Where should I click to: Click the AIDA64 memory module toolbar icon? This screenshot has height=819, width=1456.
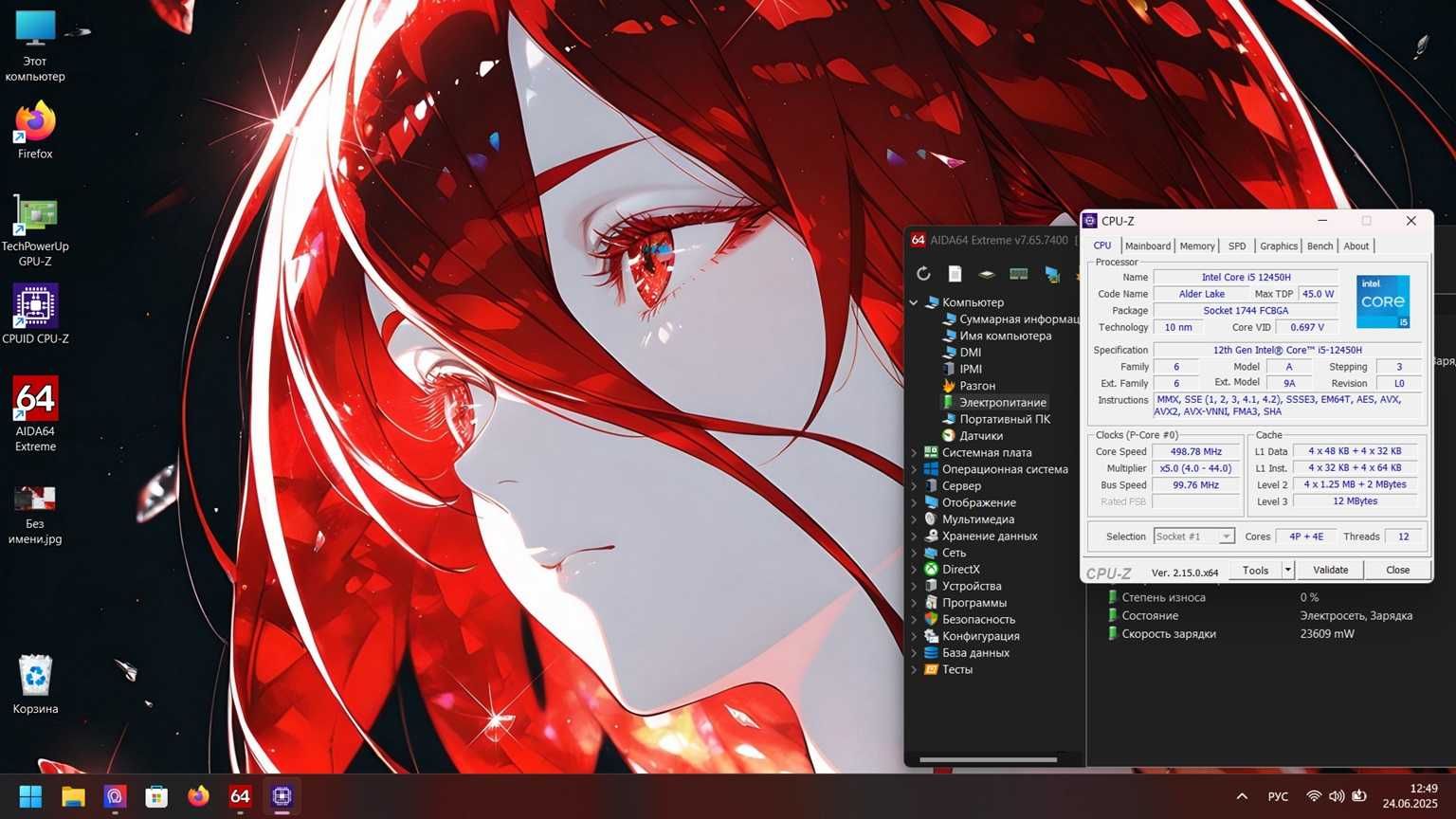coord(1019,274)
